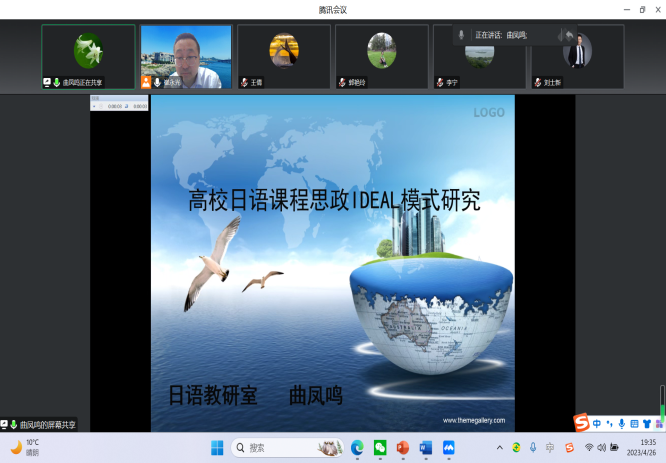Image resolution: width=666 pixels, height=463 pixels.
Task: Open Word from the taskbar
Action: [426, 447]
